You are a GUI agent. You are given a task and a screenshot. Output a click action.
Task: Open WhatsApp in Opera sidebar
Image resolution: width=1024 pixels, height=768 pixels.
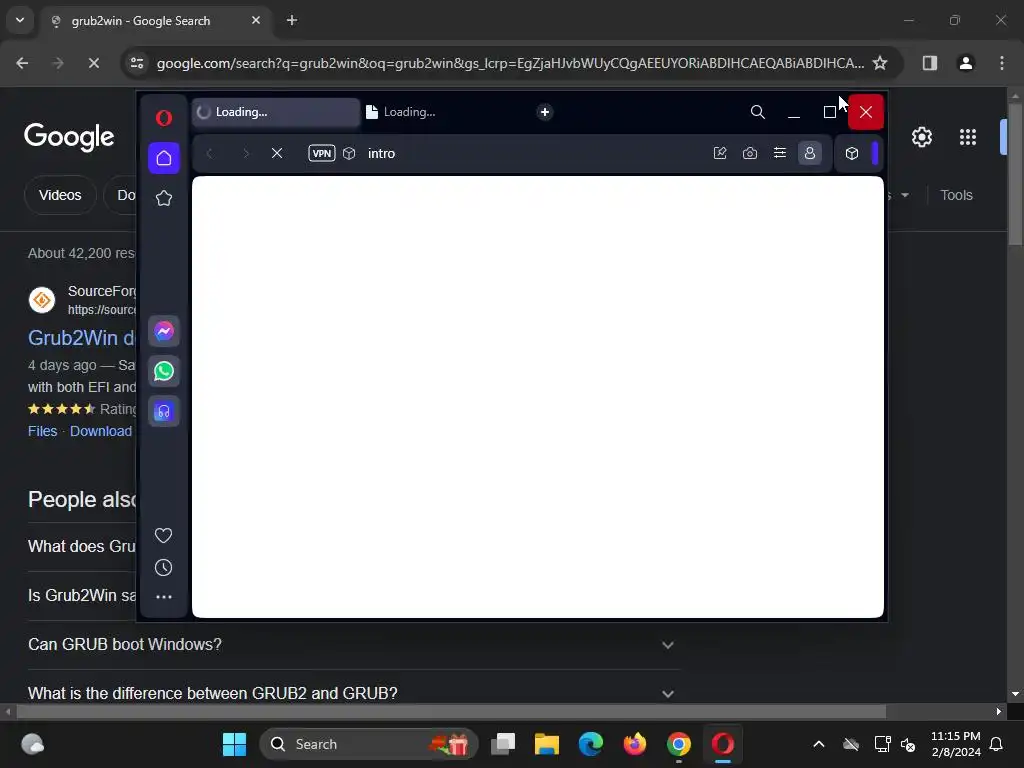pyautogui.click(x=163, y=371)
